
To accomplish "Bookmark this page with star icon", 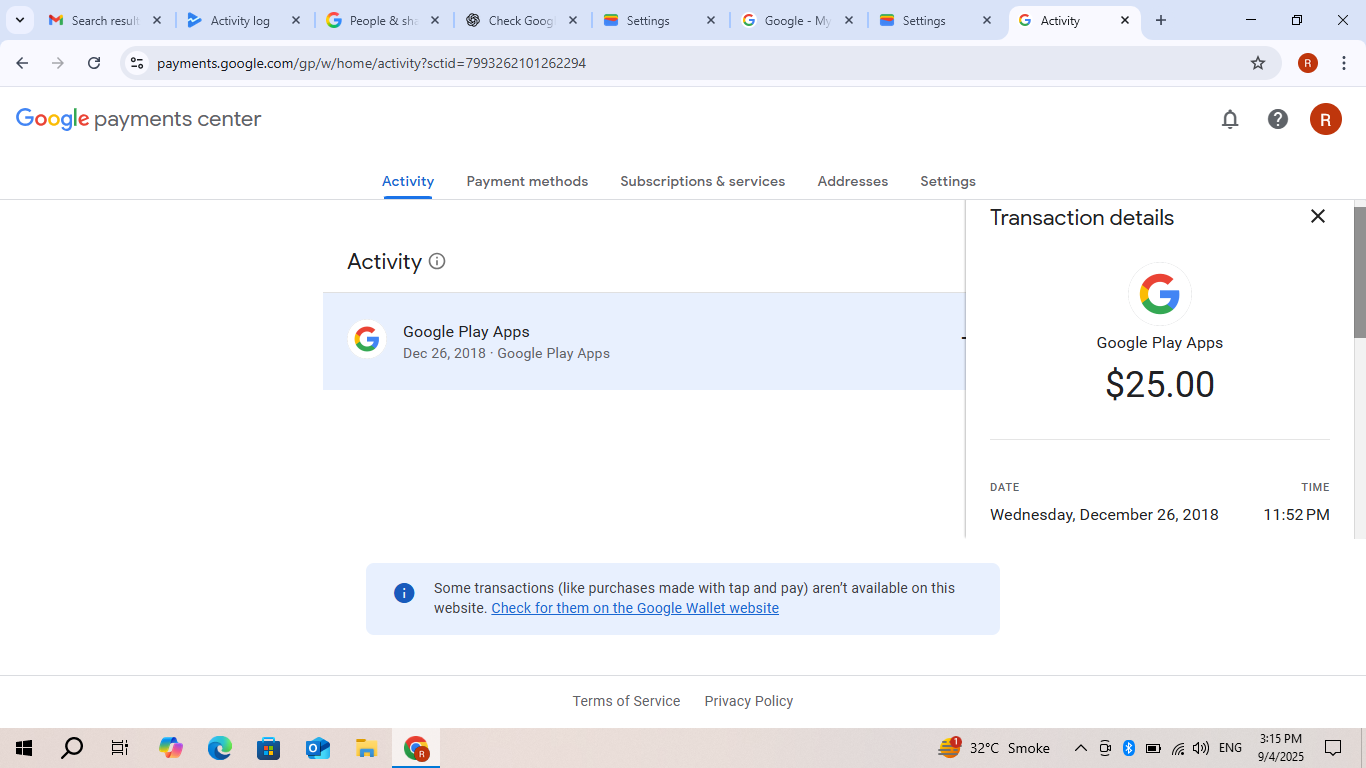I will [x=1258, y=63].
